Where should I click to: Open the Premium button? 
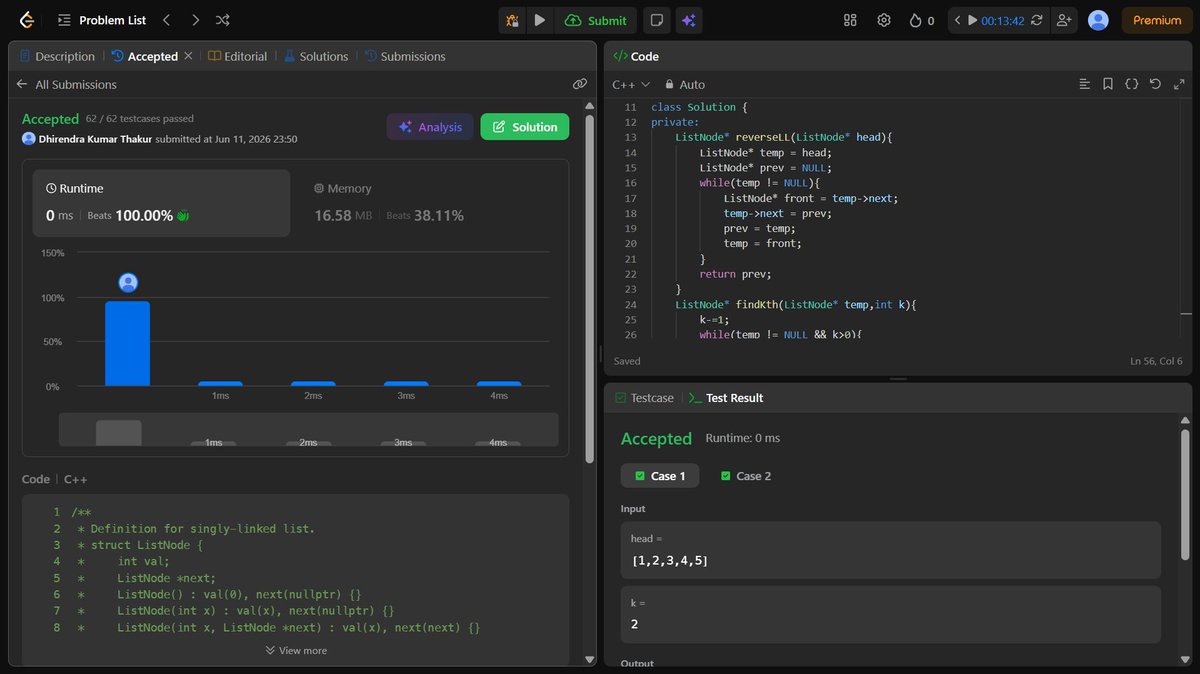[x=1157, y=20]
